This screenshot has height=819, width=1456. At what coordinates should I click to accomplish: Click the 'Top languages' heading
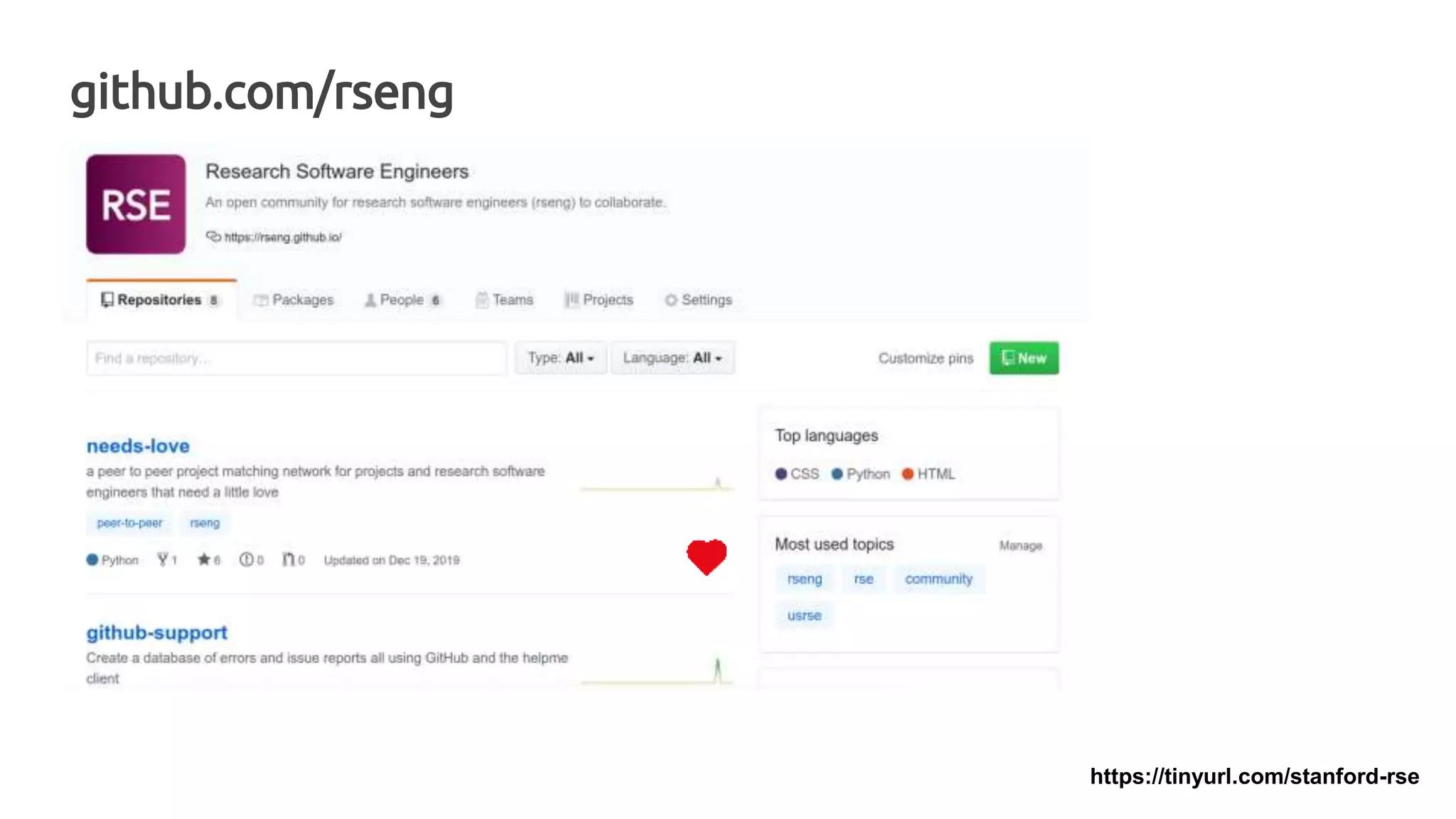pyautogui.click(x=826, y=436)
